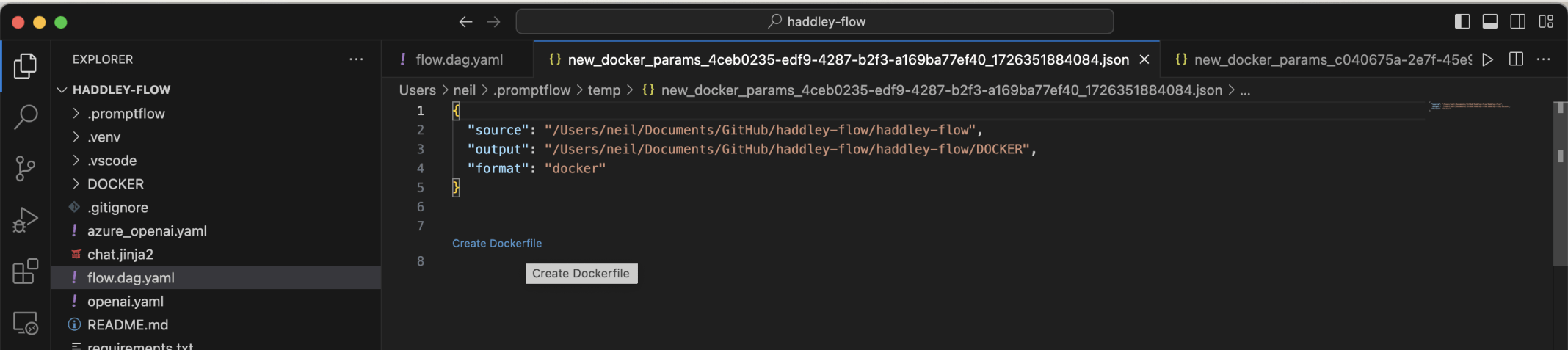Click the Create Dockerfile code lens link

[x=497, y=244]
